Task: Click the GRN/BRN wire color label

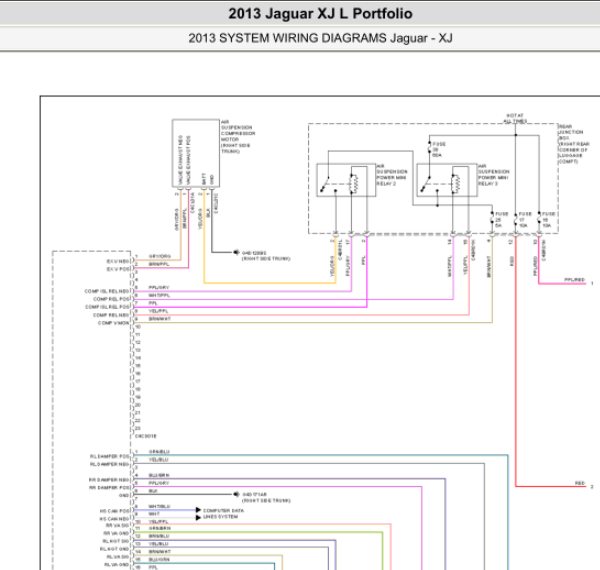Action: click(160, 528)
